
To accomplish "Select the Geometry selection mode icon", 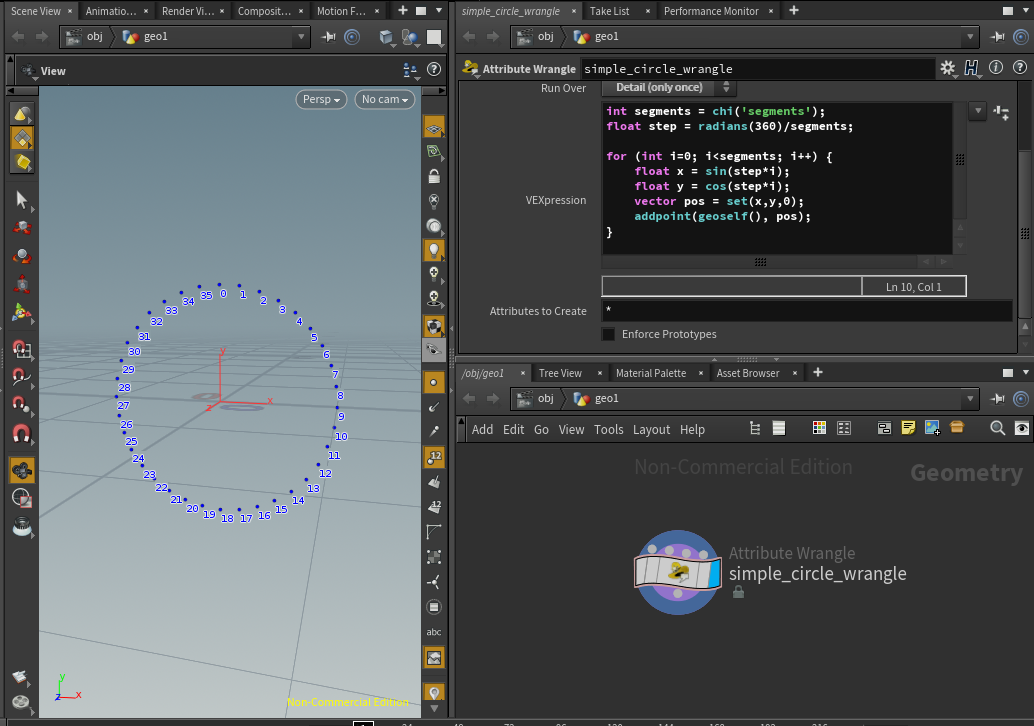I will (22, 138).
